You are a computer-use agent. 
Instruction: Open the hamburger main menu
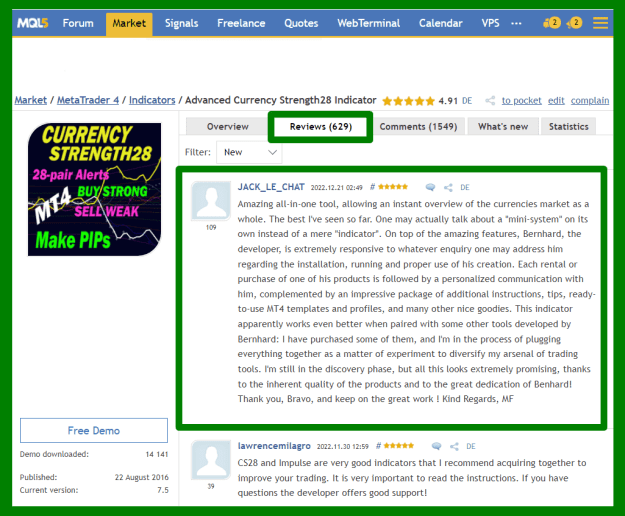[x=600, y=23]
